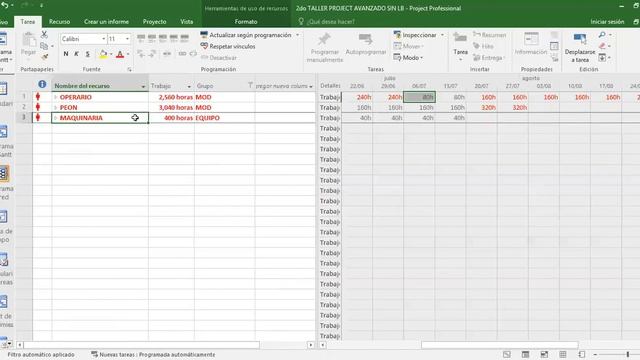Open the Formato ribbon tab
Image resolution: width=640 pixels, height=360 pixels.
(x=246, y=22)
